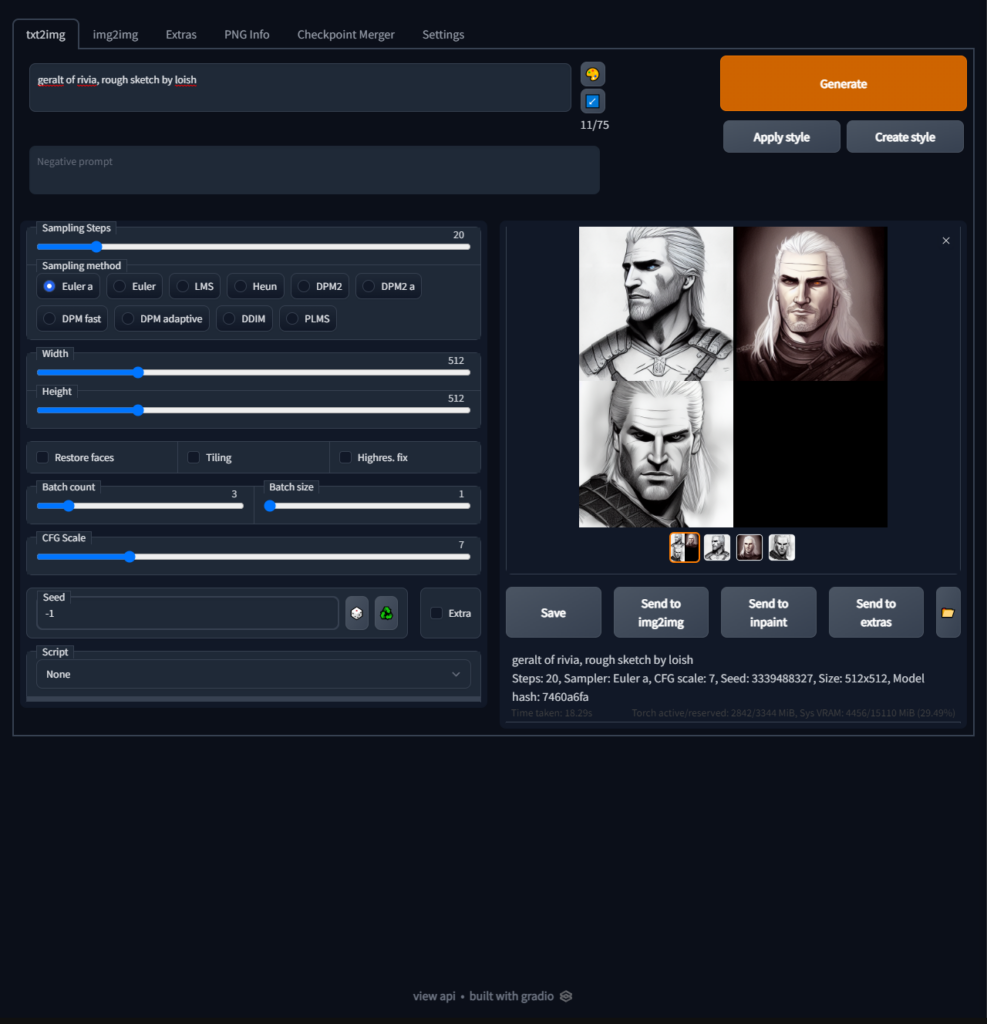Choose the Heun sampler
The height and width of the screenshot is (1024, 987).
coord(255,286)
